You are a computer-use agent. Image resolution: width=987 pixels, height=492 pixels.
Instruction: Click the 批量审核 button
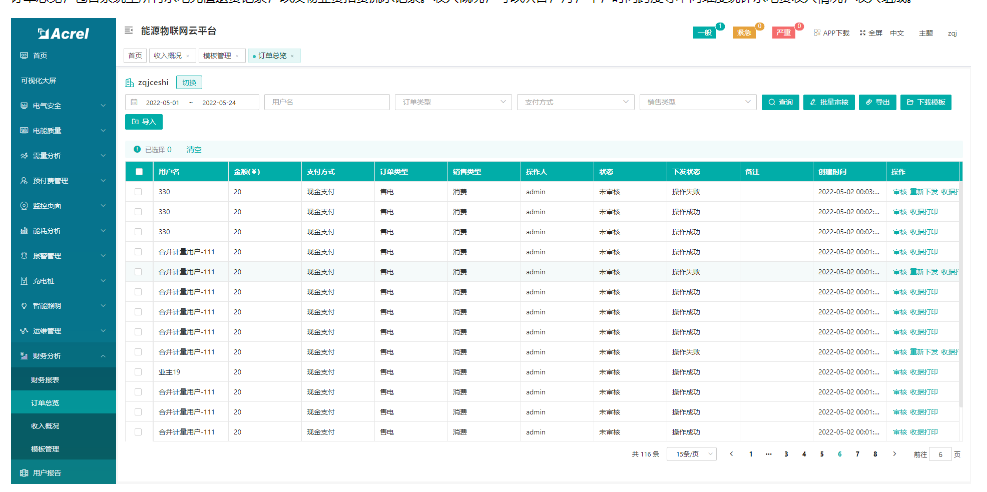click(828, 102)
